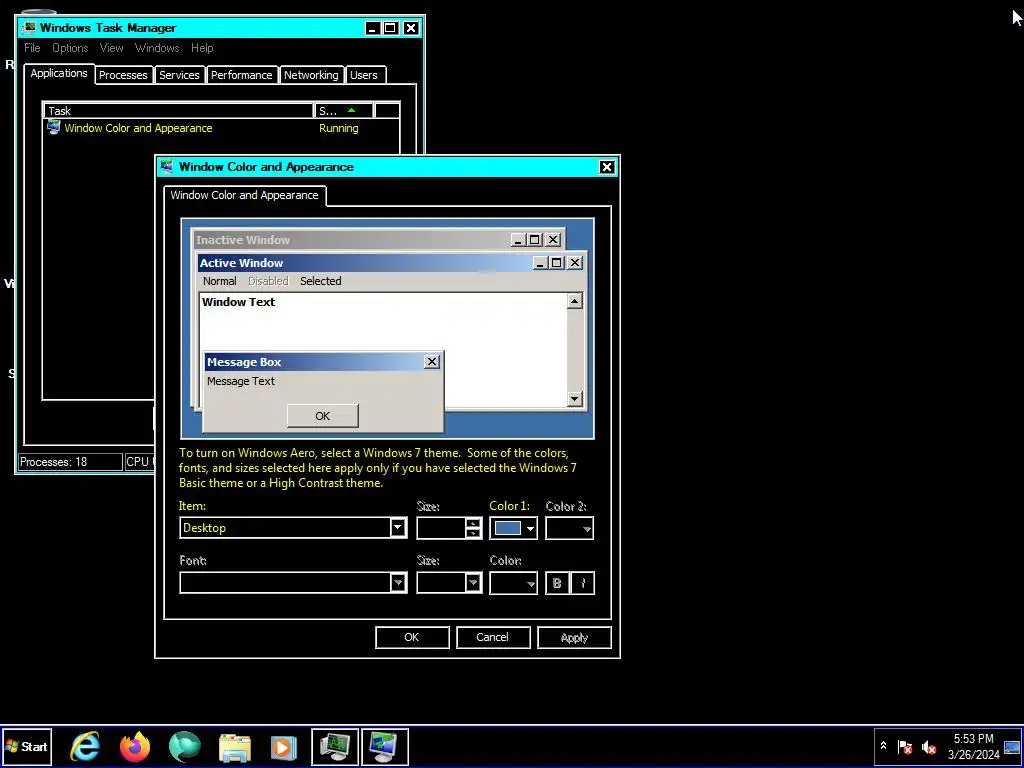Image resolution: width=1024 pixels, height=768 pixels.
Task: Select the Applications tab
Action: pos(59,73)
